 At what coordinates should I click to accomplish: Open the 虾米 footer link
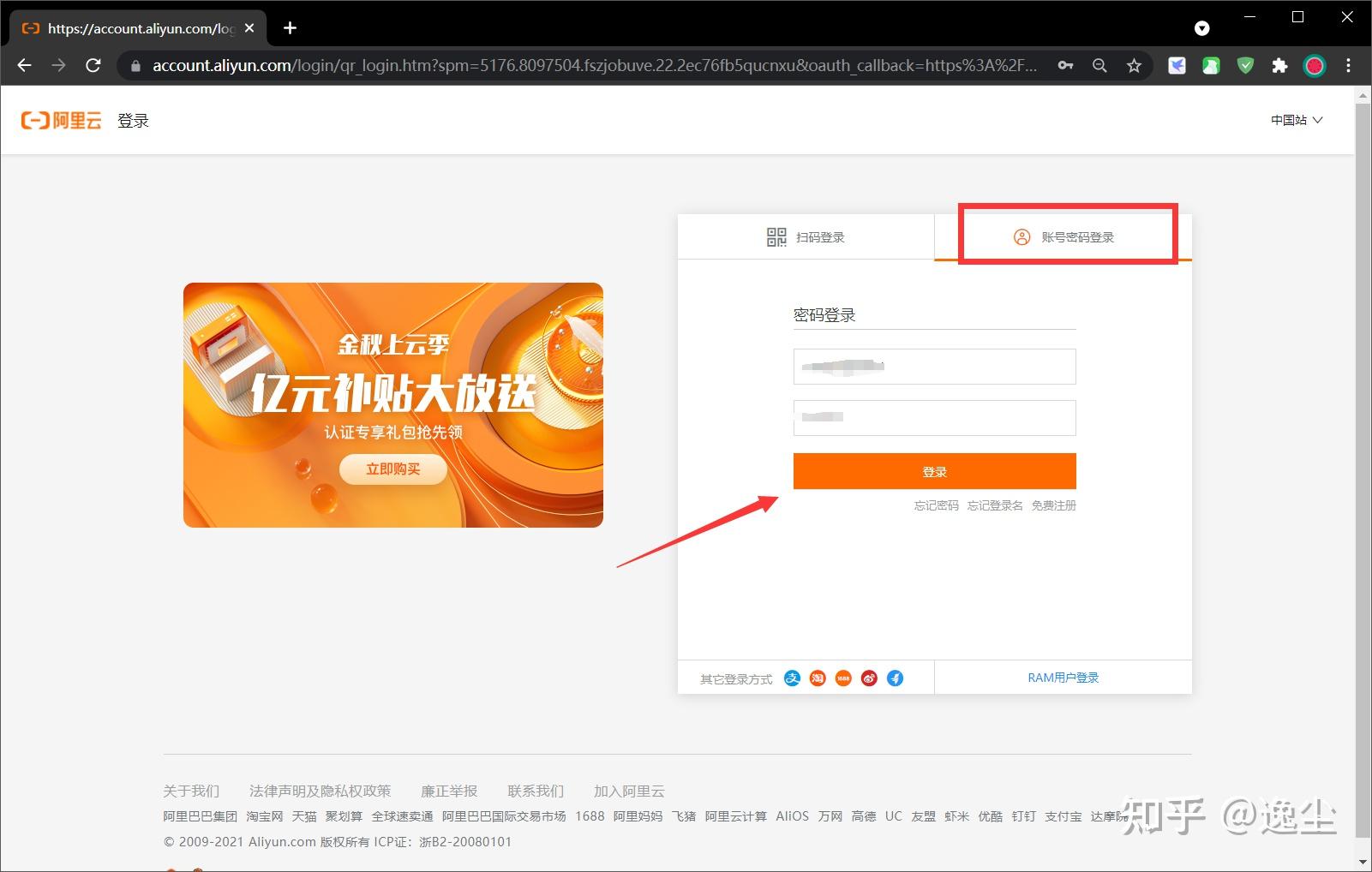(957, 816)
